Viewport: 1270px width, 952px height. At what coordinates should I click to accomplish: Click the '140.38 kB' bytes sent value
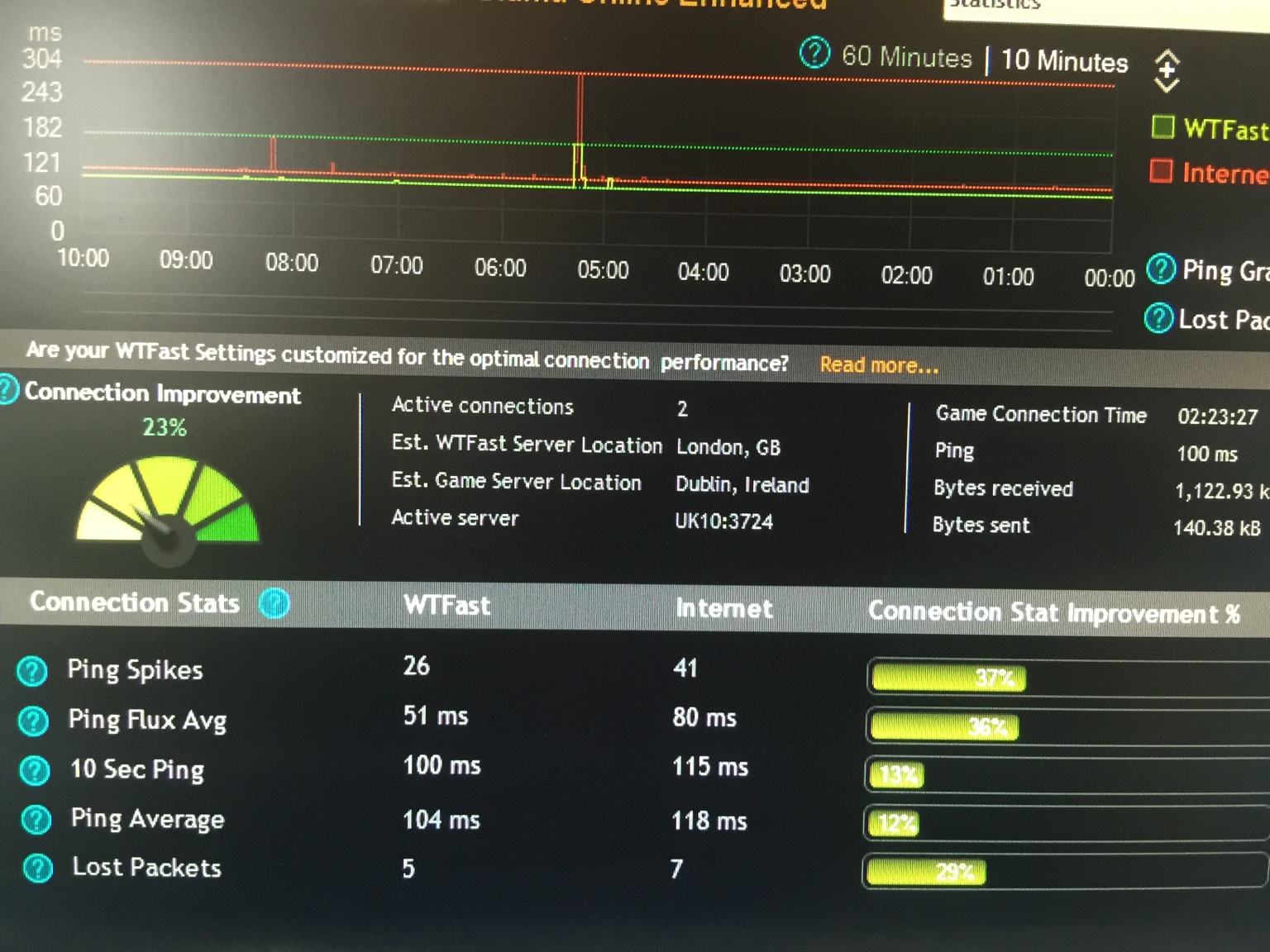coord(1217,528)
